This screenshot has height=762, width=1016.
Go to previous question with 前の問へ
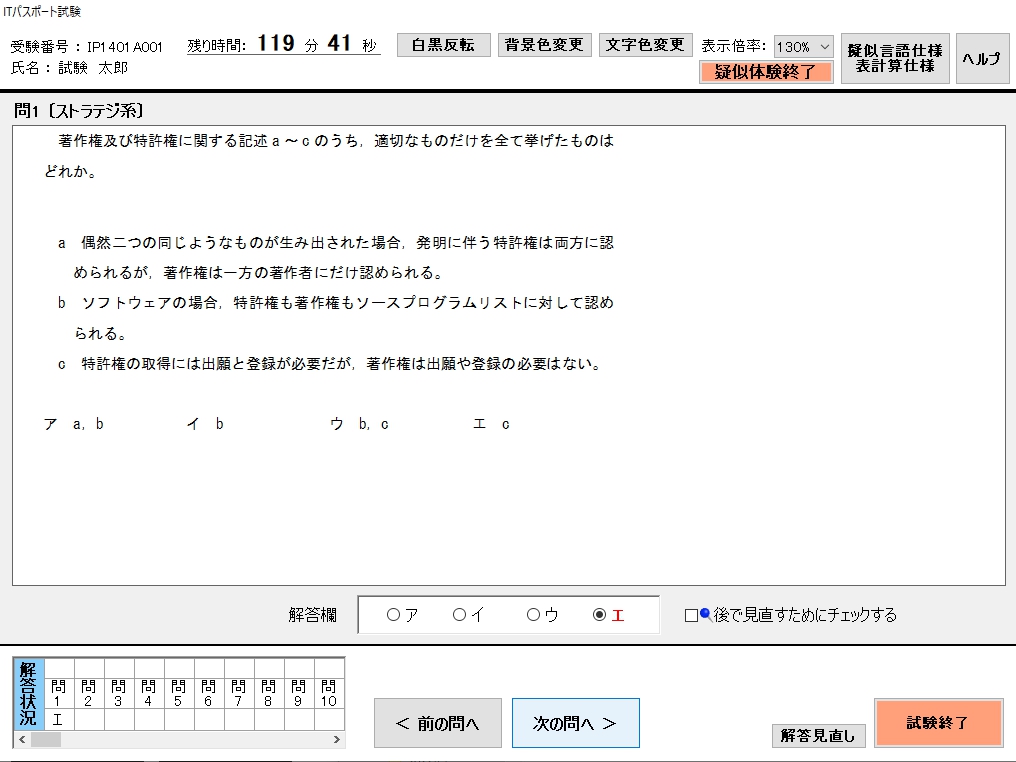(x=437, y=724)
